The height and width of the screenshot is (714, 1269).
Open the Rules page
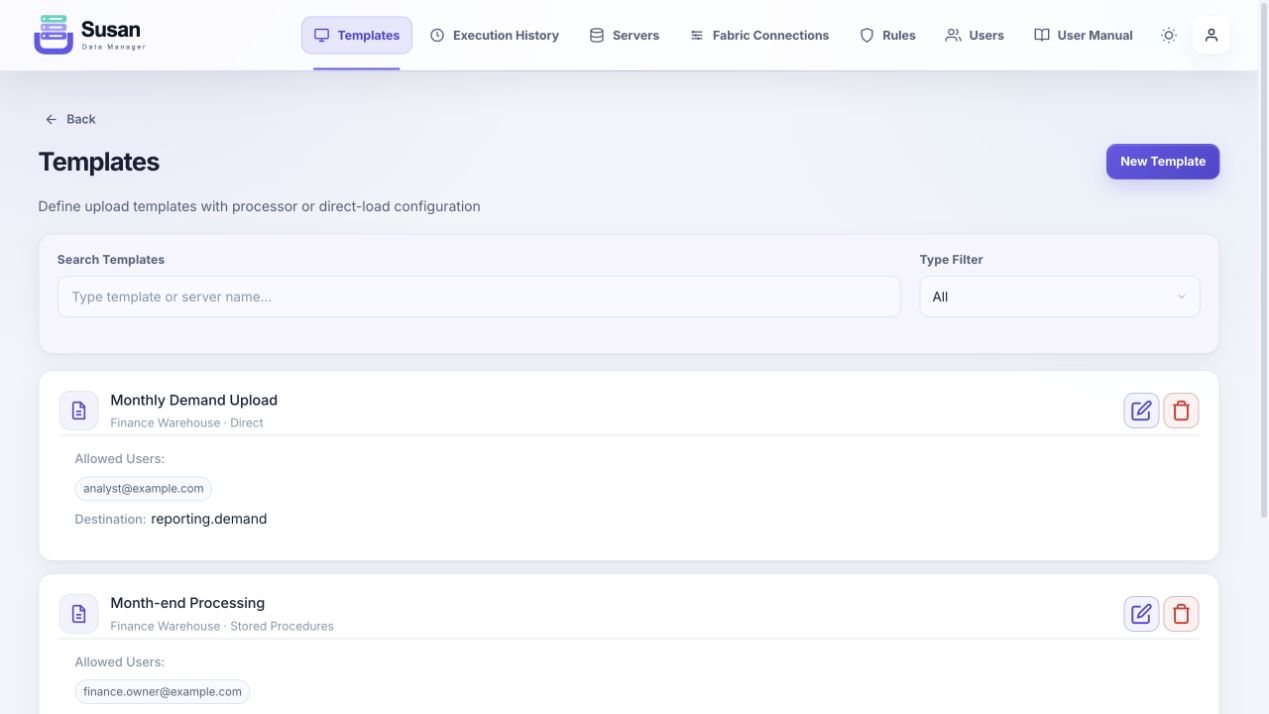887,35
